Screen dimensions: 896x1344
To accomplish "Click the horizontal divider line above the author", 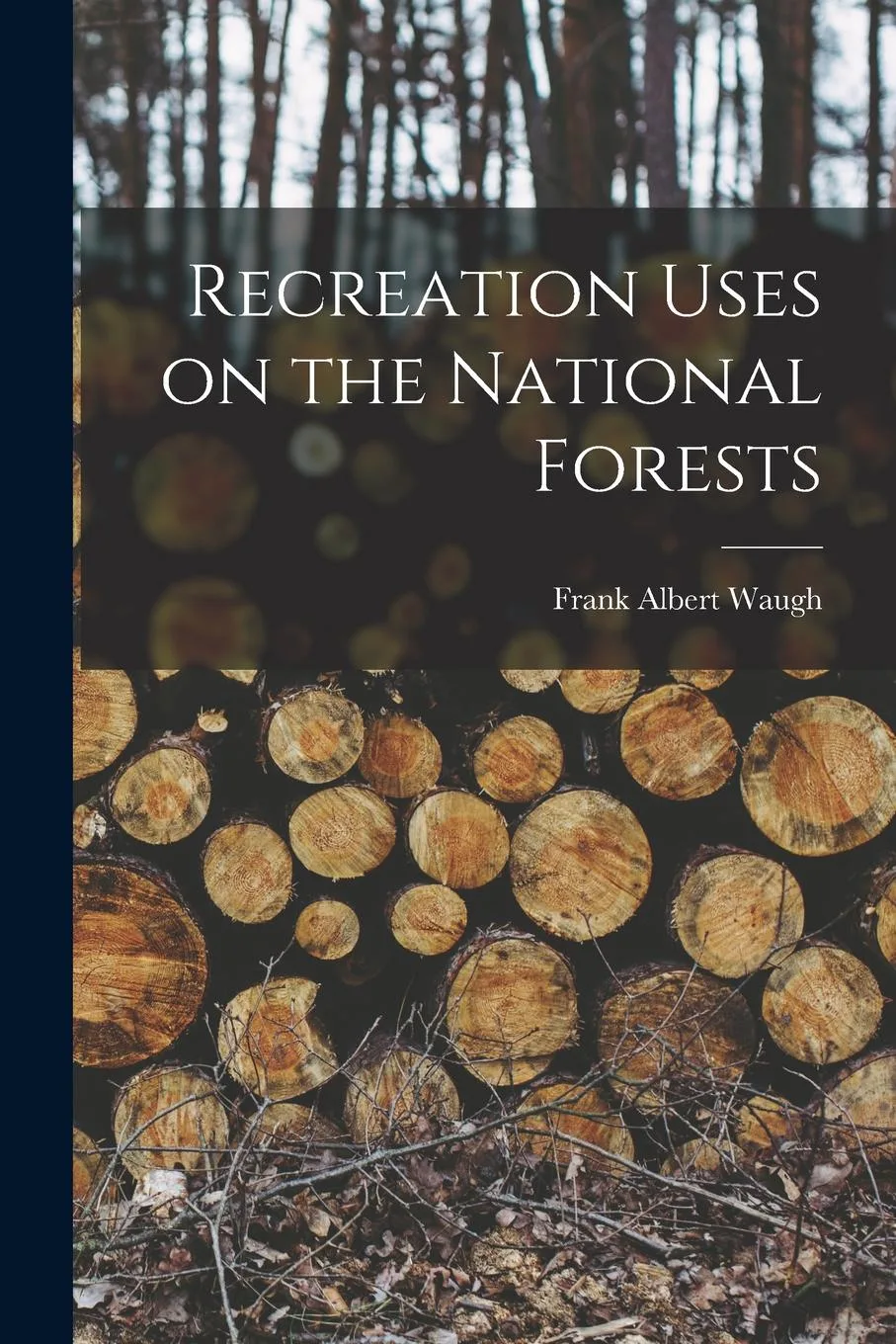I will click(x=773, y=546).
